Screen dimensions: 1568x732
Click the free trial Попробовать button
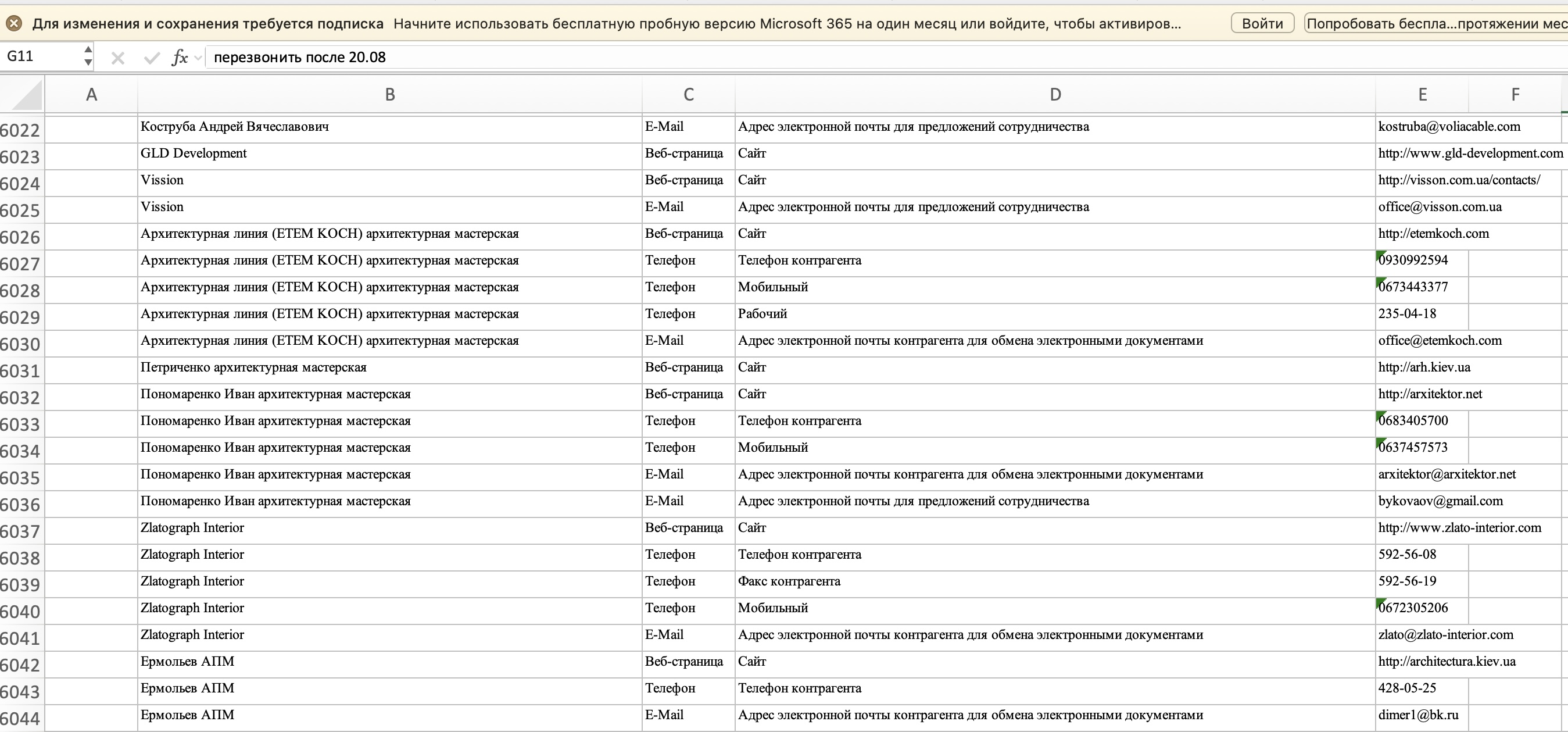click(x=1436, y=24)
